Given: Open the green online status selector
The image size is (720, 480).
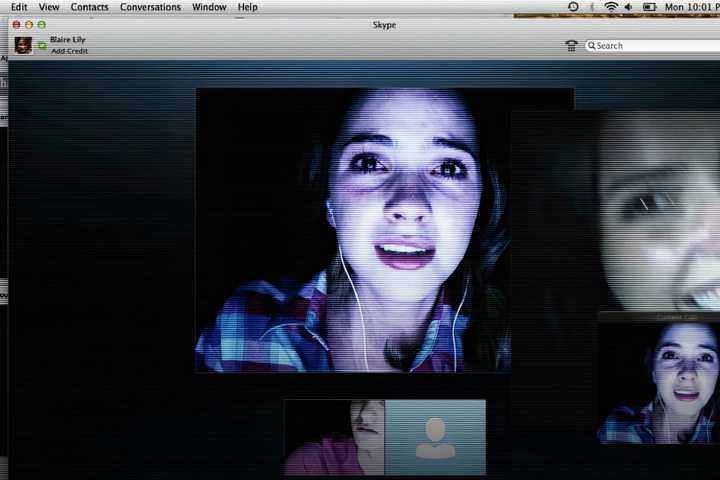Looking at the screenshot, I should [x=42, y=45].
